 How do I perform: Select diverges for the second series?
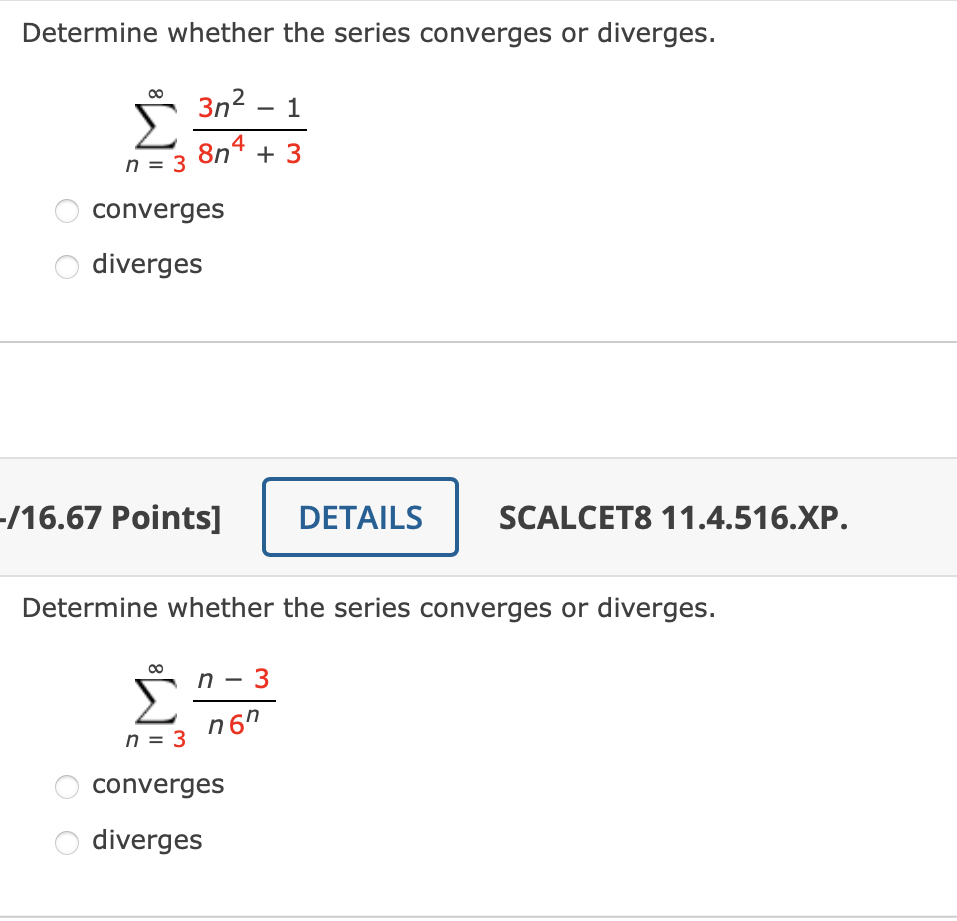point(66,843)
